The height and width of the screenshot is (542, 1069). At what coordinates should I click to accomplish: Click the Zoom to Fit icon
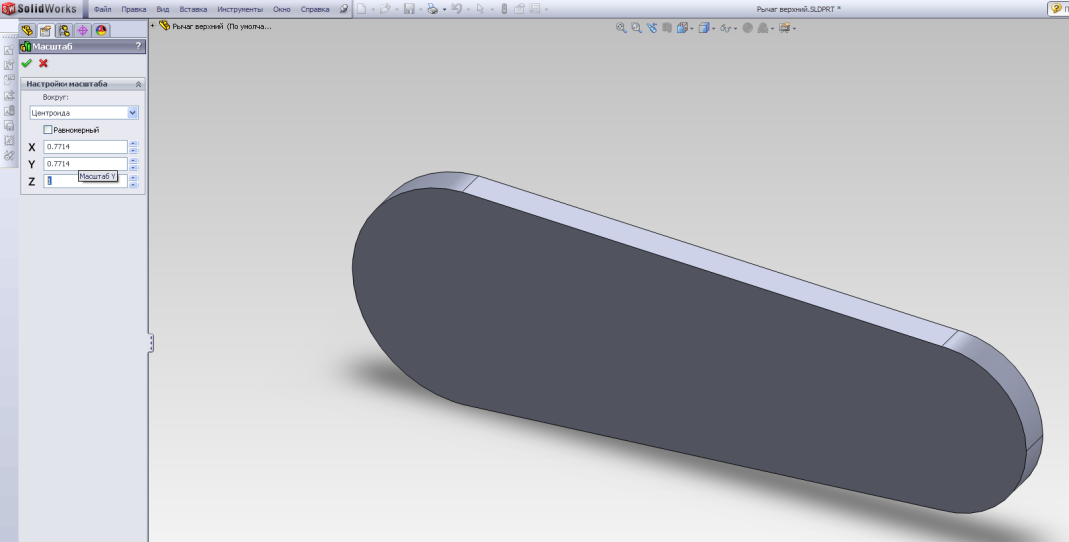[623, 27]
